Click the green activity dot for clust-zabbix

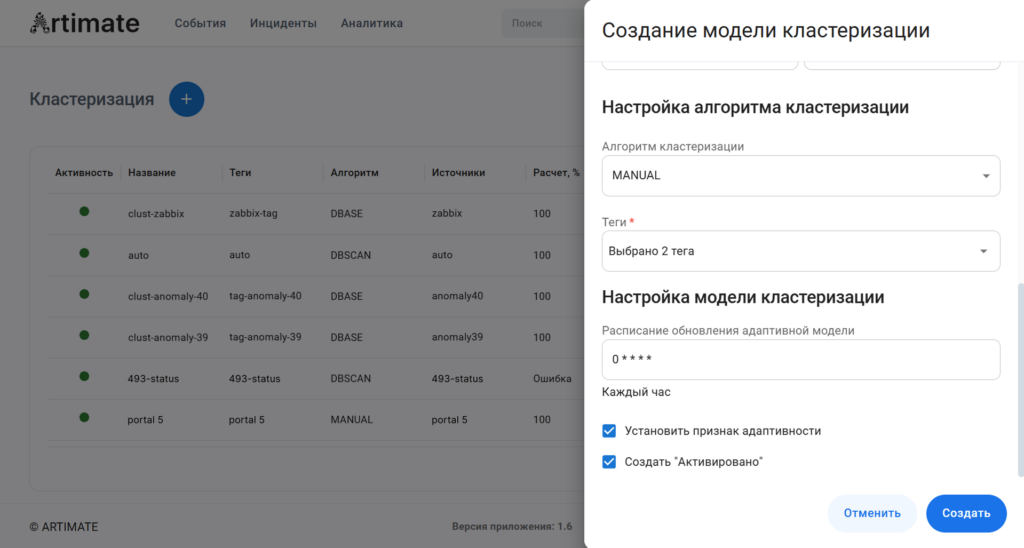coord(84,212)
